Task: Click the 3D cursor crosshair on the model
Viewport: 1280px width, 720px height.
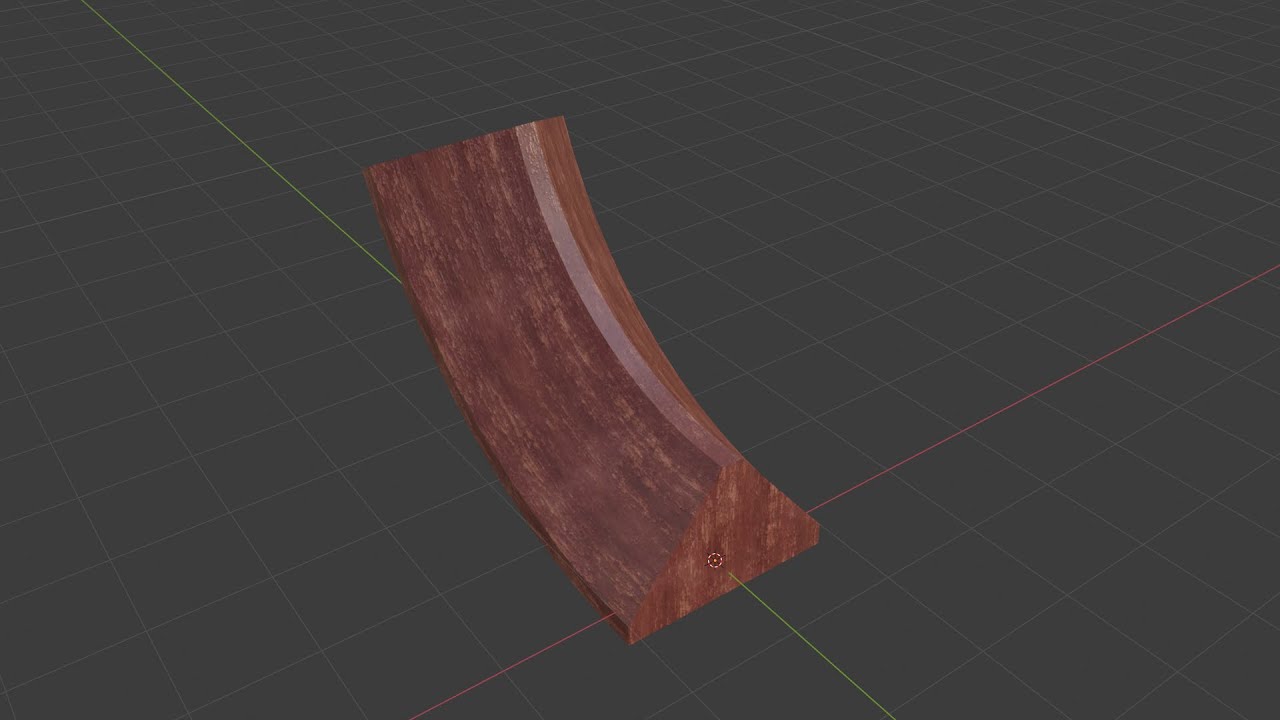Action: 715,560
